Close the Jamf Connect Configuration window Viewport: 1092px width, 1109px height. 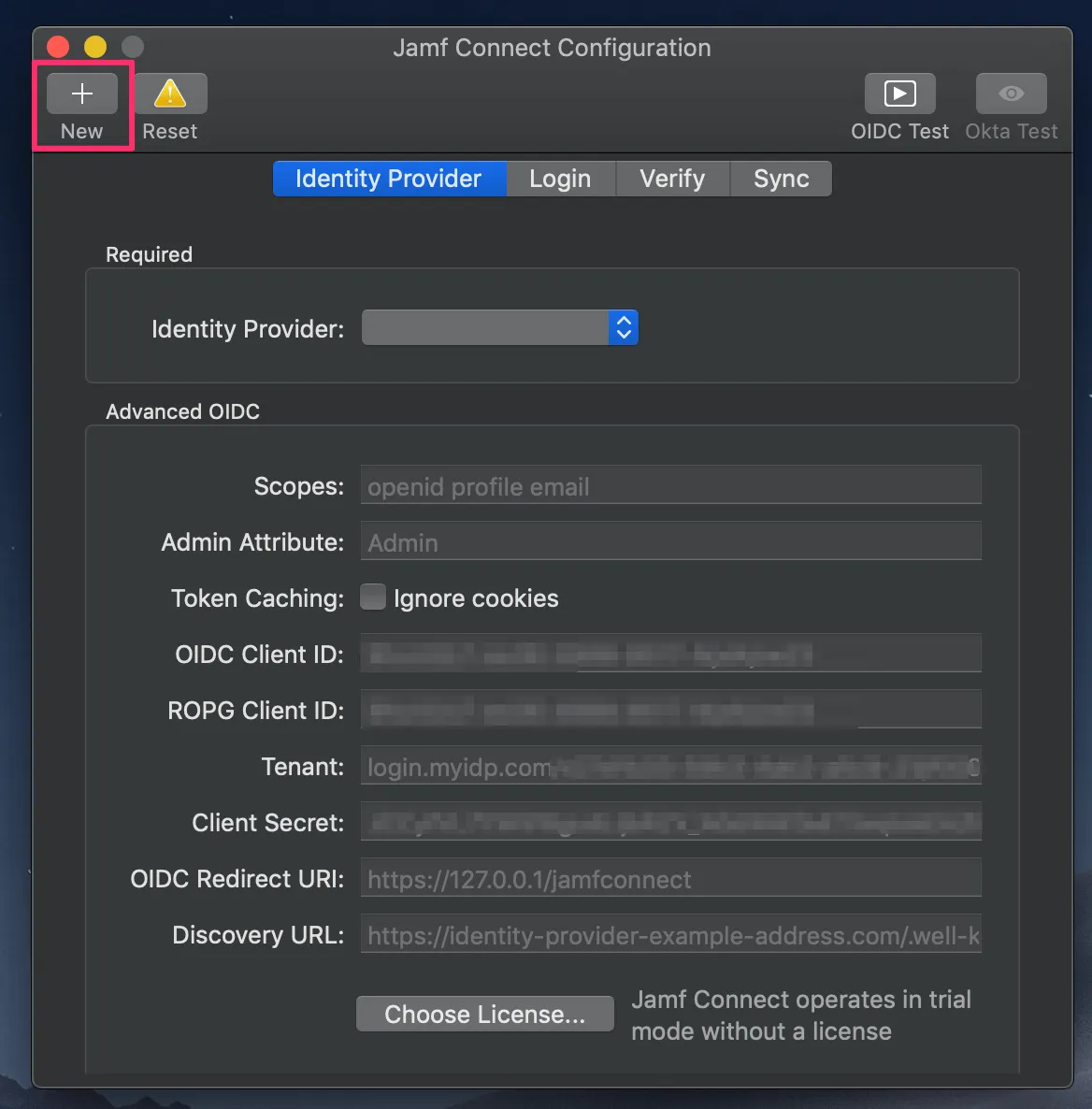pos(58,47)
